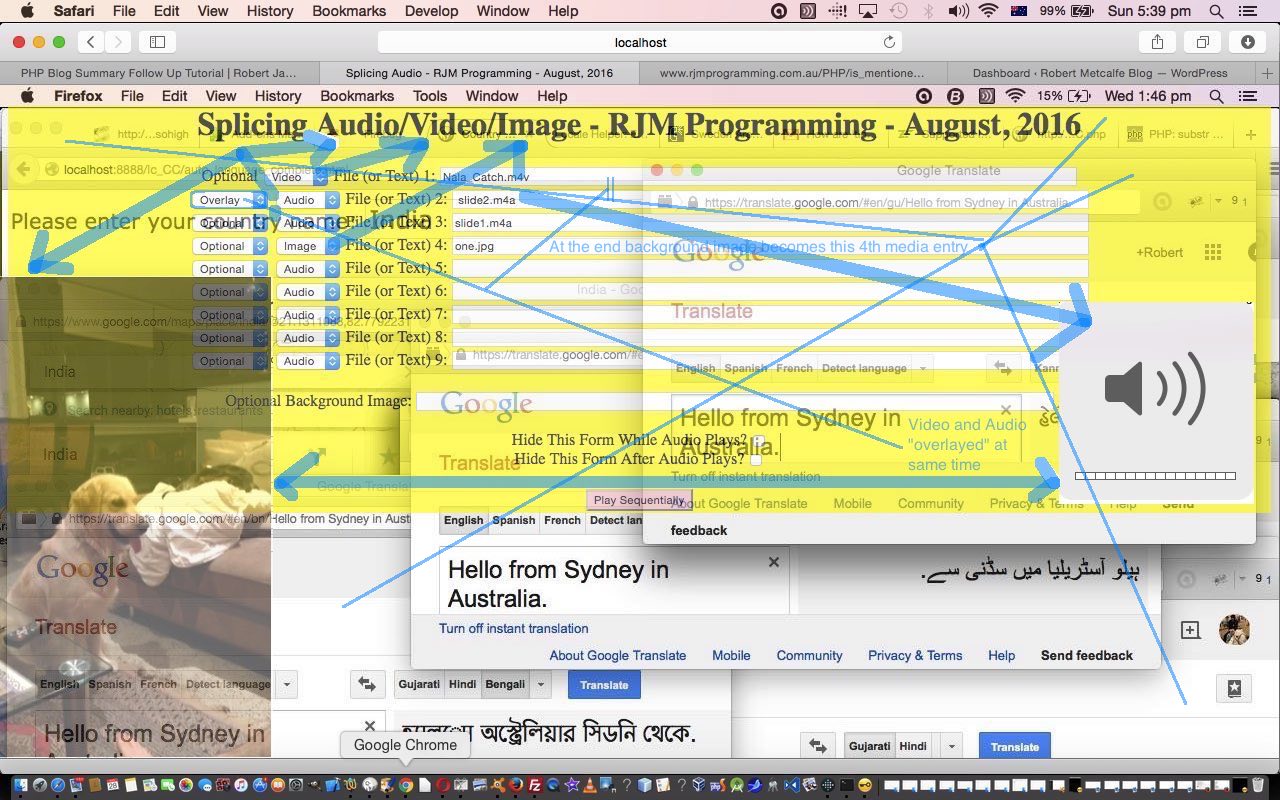The width and height of the screenshot is (1280, 800).
Task: Open the History menu in Safari
Action: tap(270, 11)
